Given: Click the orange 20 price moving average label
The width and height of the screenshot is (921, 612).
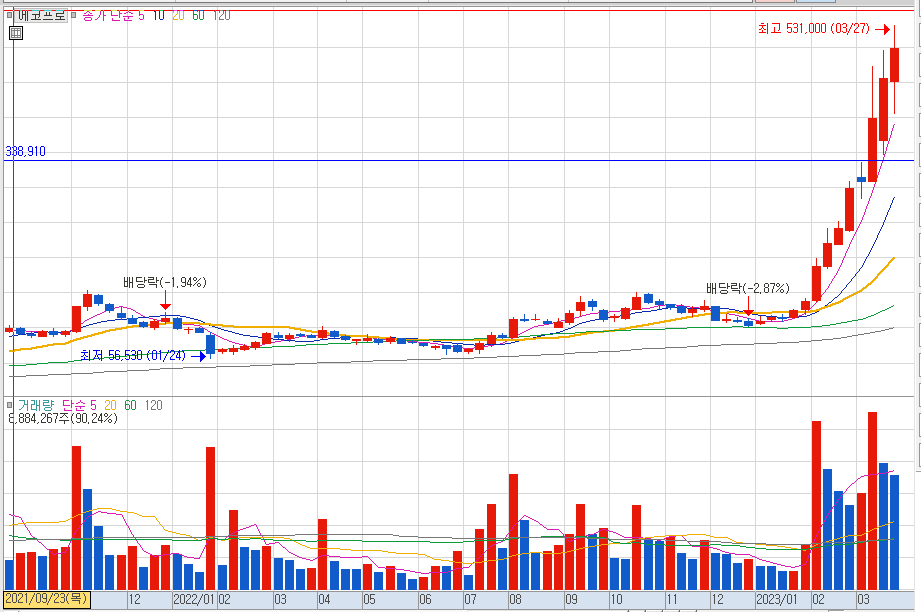Looking at the screenshot, I should click(x=178, y=15).
